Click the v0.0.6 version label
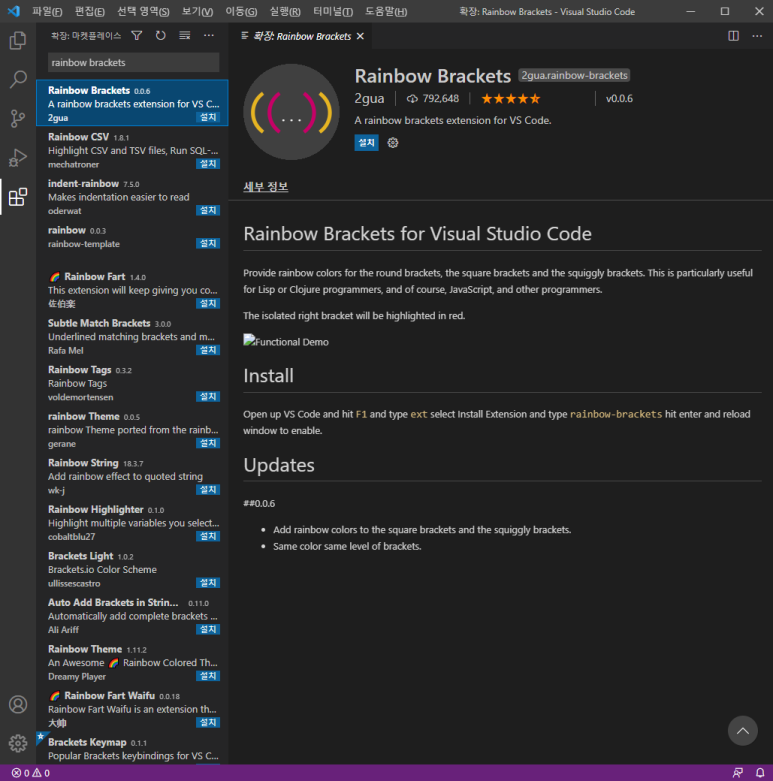 (x=619, y=99)
